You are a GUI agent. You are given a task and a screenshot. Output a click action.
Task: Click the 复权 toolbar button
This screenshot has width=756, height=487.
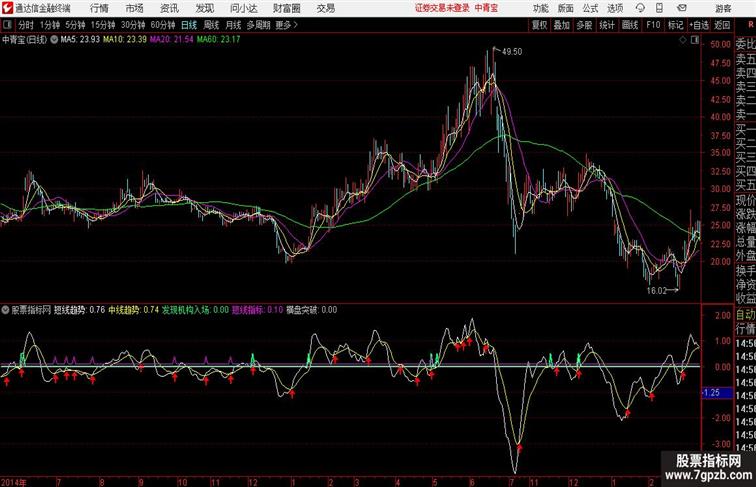539,25
